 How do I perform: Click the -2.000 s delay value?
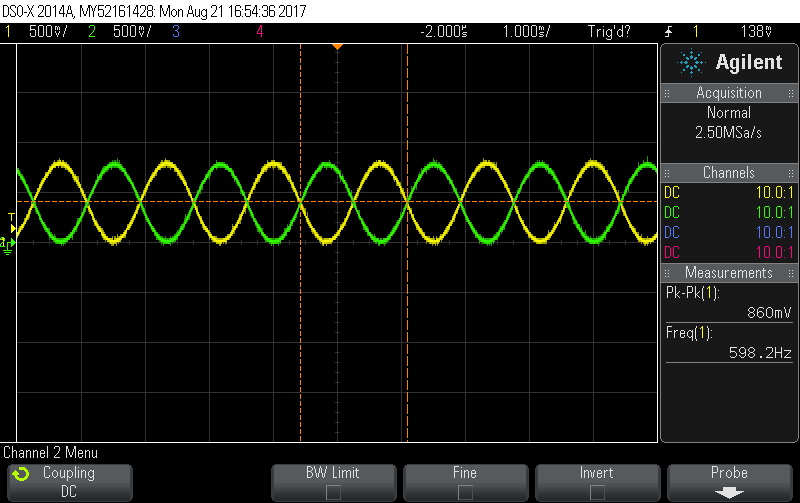[x=443, y=32]
